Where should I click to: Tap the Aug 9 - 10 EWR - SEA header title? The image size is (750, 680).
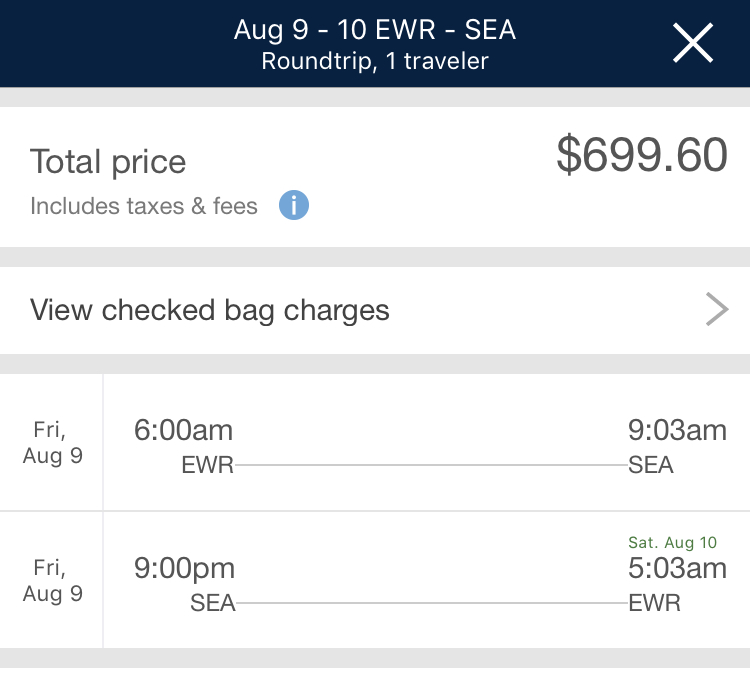(374, 29)
